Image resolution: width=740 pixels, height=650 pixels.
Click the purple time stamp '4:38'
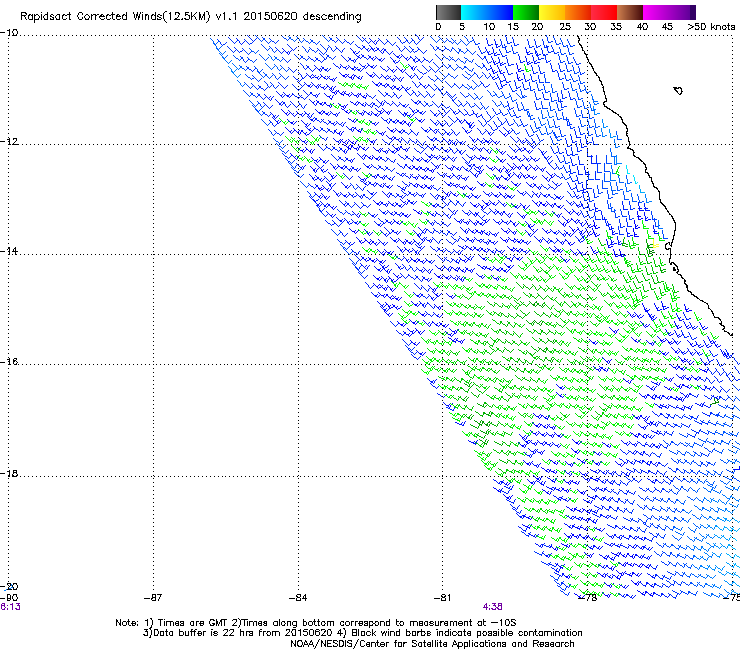coord(492,607)
